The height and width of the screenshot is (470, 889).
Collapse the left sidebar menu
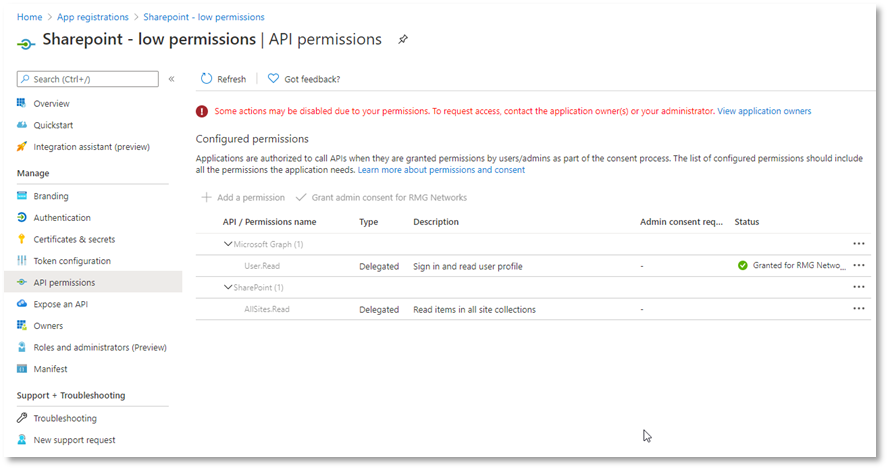(171, 79)
